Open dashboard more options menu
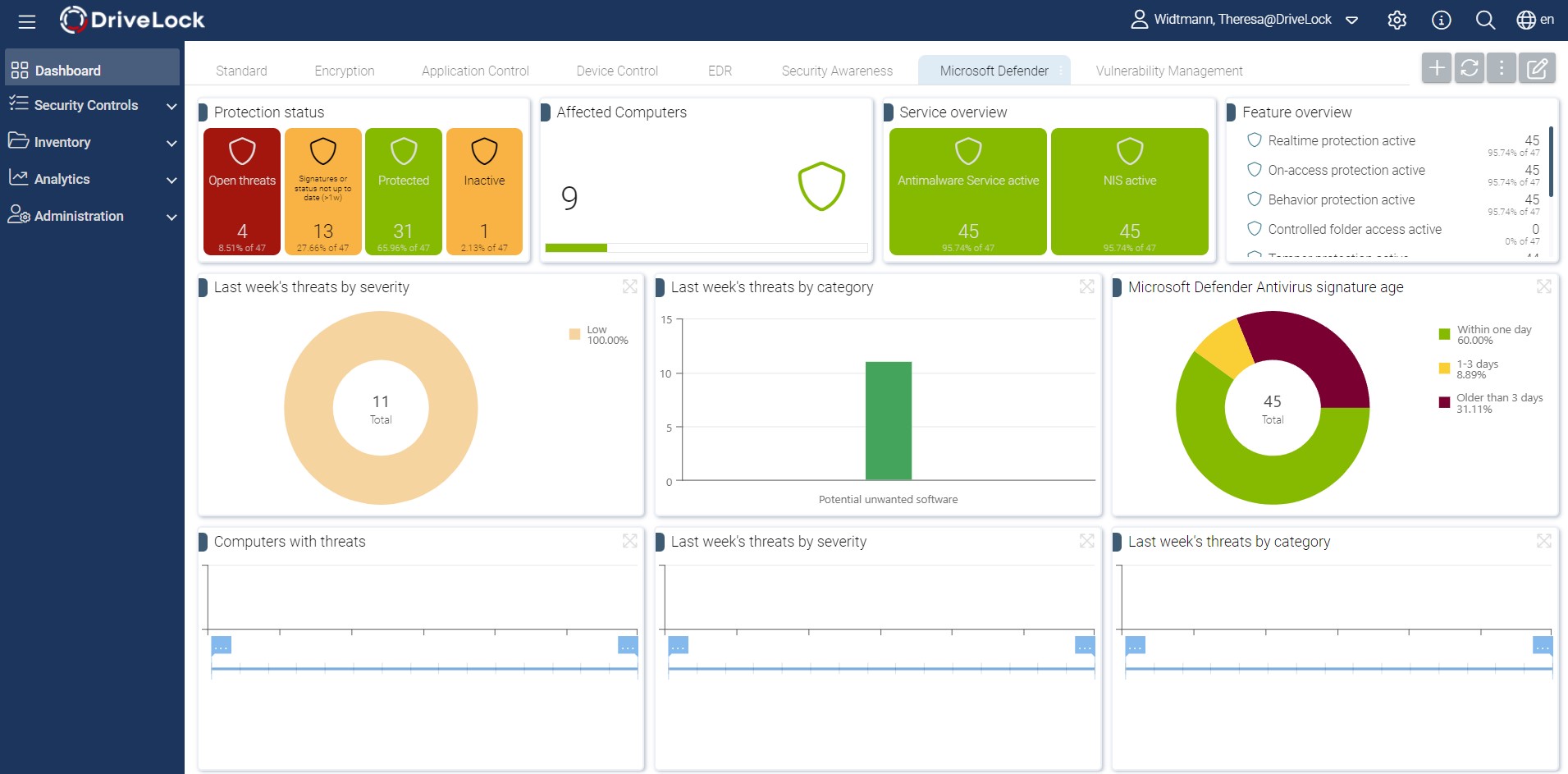Screen dimensions: 1568x774 coord(1502,67)
